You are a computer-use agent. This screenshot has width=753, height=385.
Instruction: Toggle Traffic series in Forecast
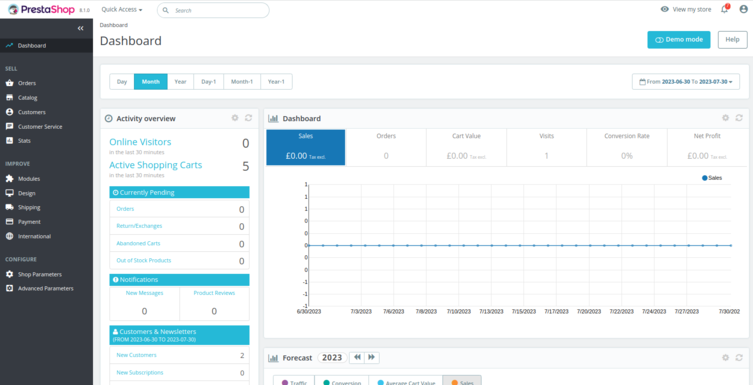point(294,380)
